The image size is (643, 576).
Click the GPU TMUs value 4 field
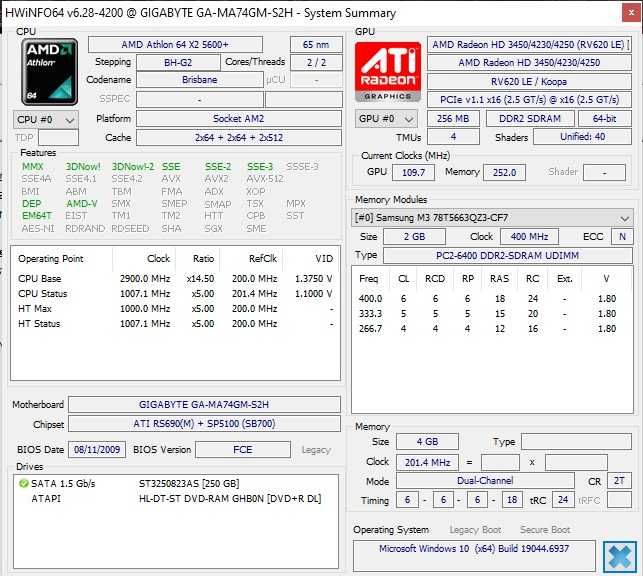(453, 137)
